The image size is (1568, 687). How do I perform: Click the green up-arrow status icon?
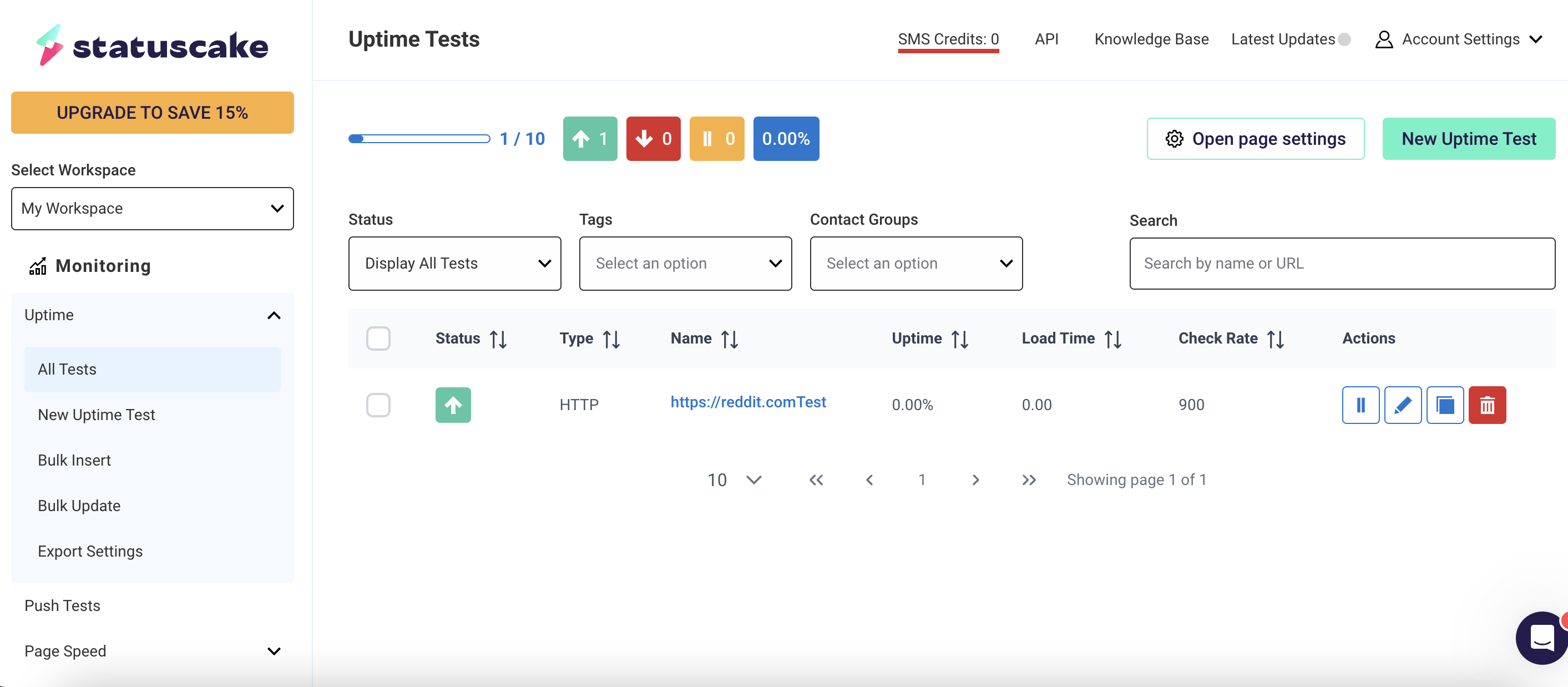click(453, 405)
